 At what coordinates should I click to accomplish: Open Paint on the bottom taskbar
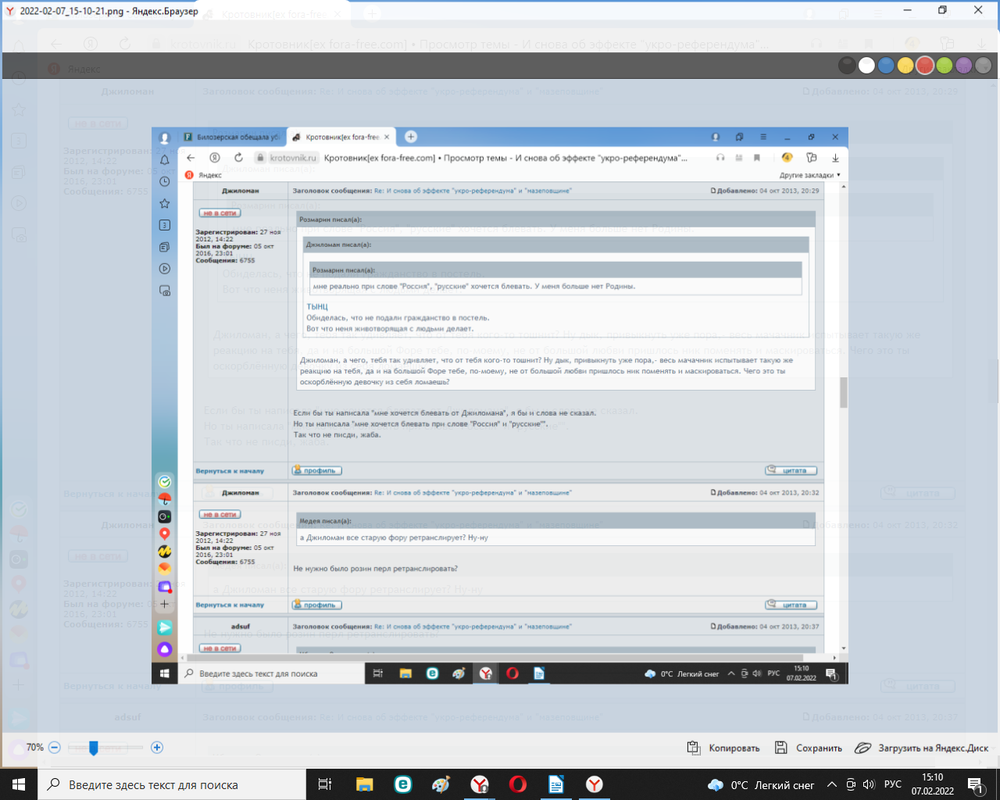pos(441,785)
